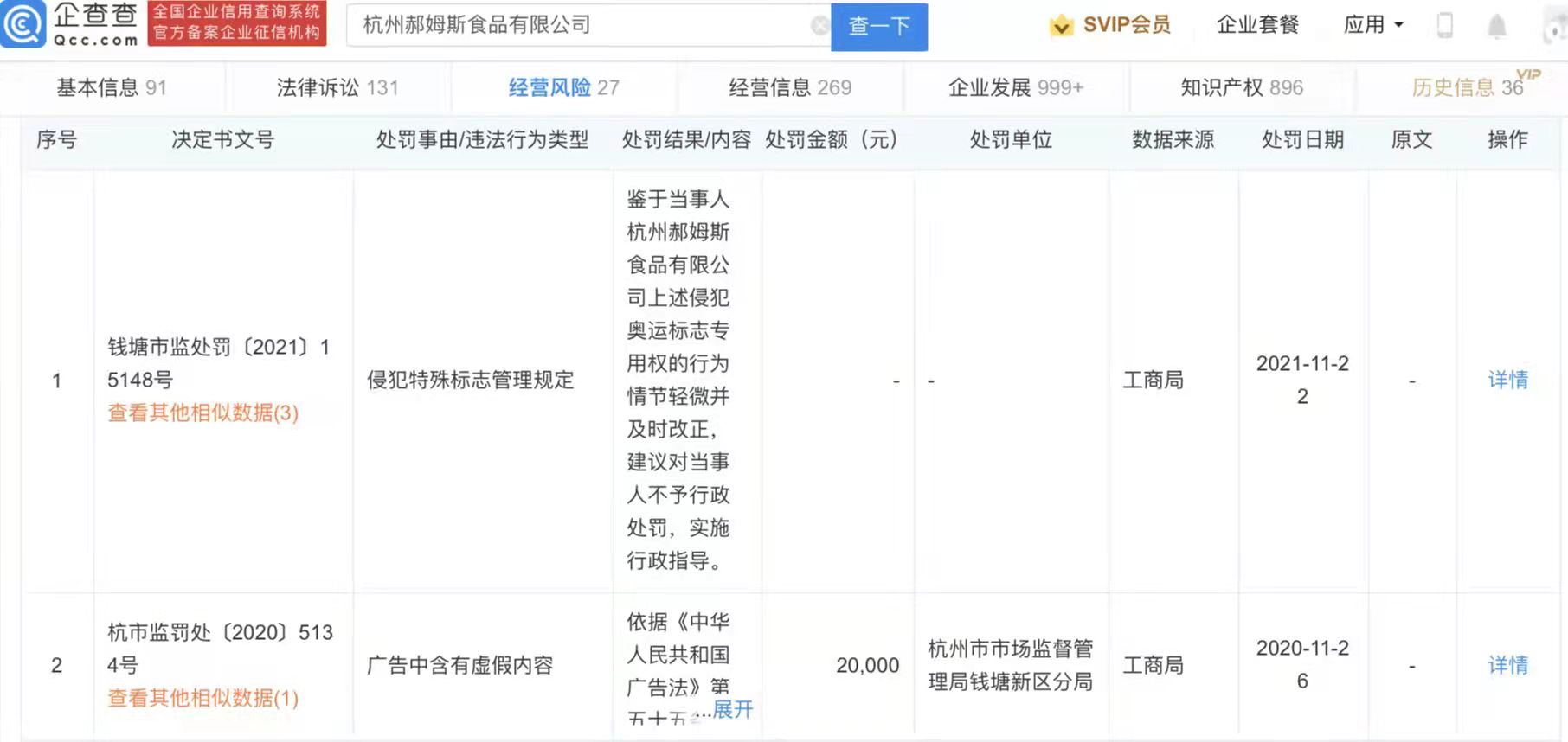The image size is (1568, 742).
Task: Click the 数据来源 column header
Action: [x=1173, y=139]
